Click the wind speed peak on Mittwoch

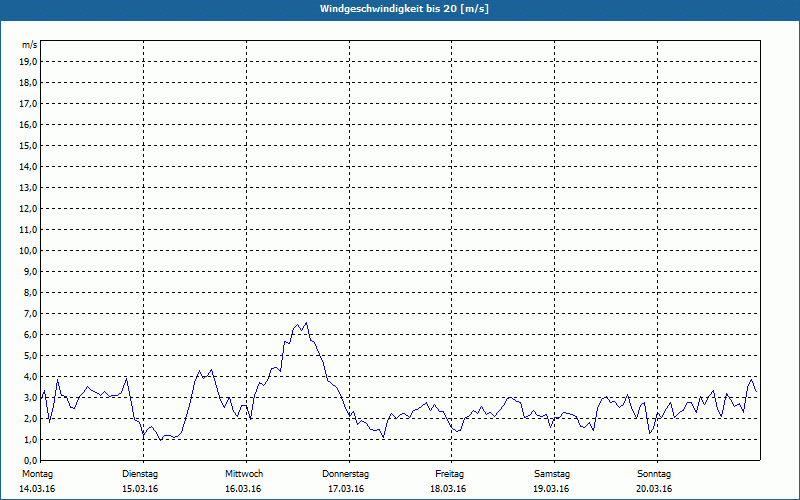(x=306, y=322)
